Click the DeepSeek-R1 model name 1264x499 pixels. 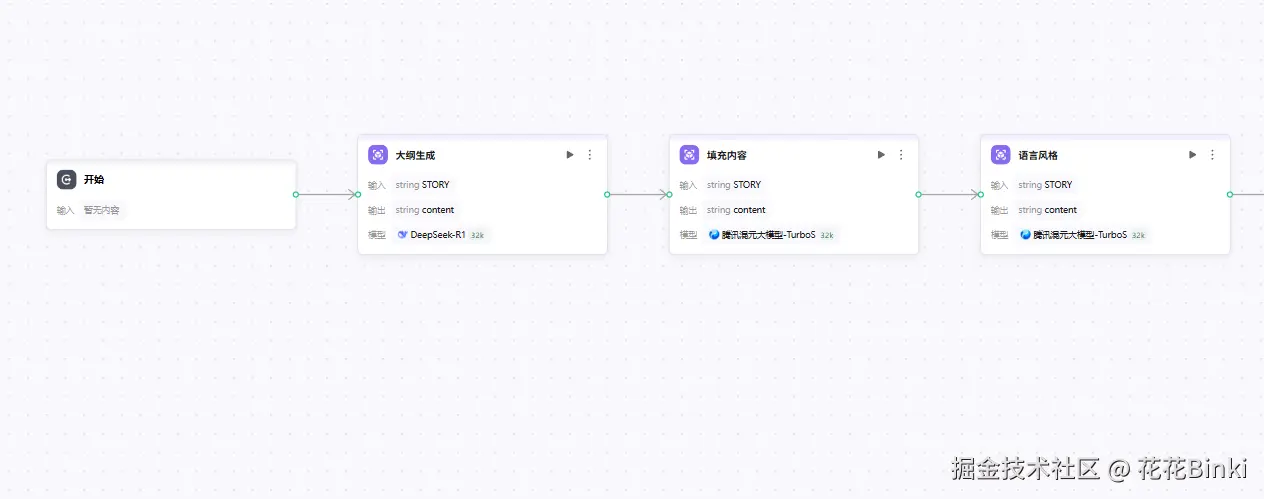coord(438,235)
